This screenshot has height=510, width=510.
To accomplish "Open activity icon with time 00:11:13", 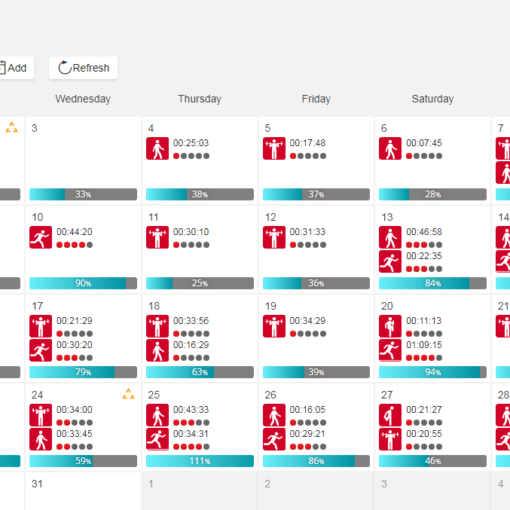I will (x=390, y=326).
